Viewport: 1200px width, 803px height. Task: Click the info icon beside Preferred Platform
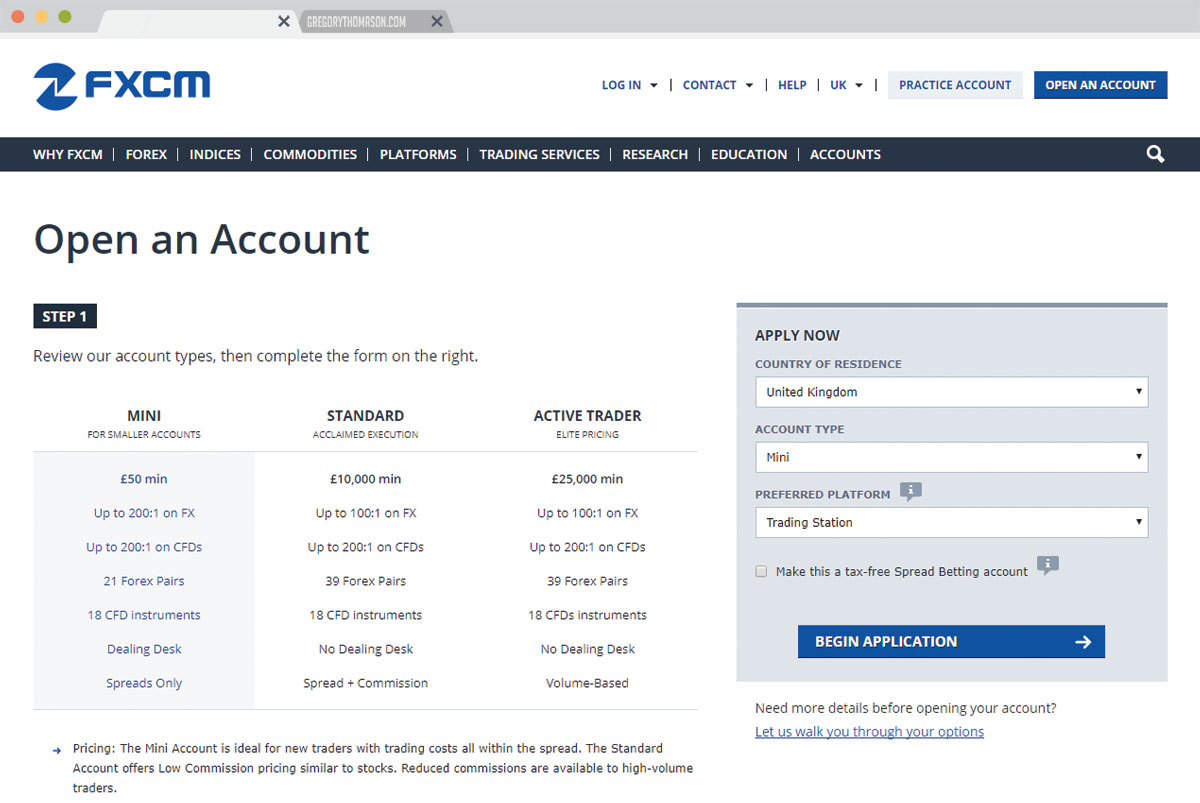[x=910, y=492]
